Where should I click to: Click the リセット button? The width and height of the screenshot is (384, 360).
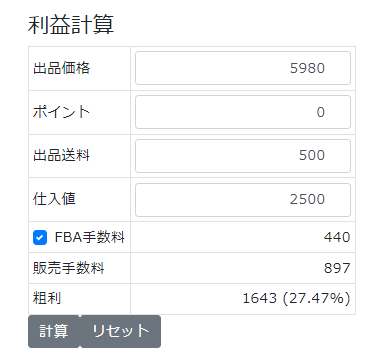[x=121, y=331]
